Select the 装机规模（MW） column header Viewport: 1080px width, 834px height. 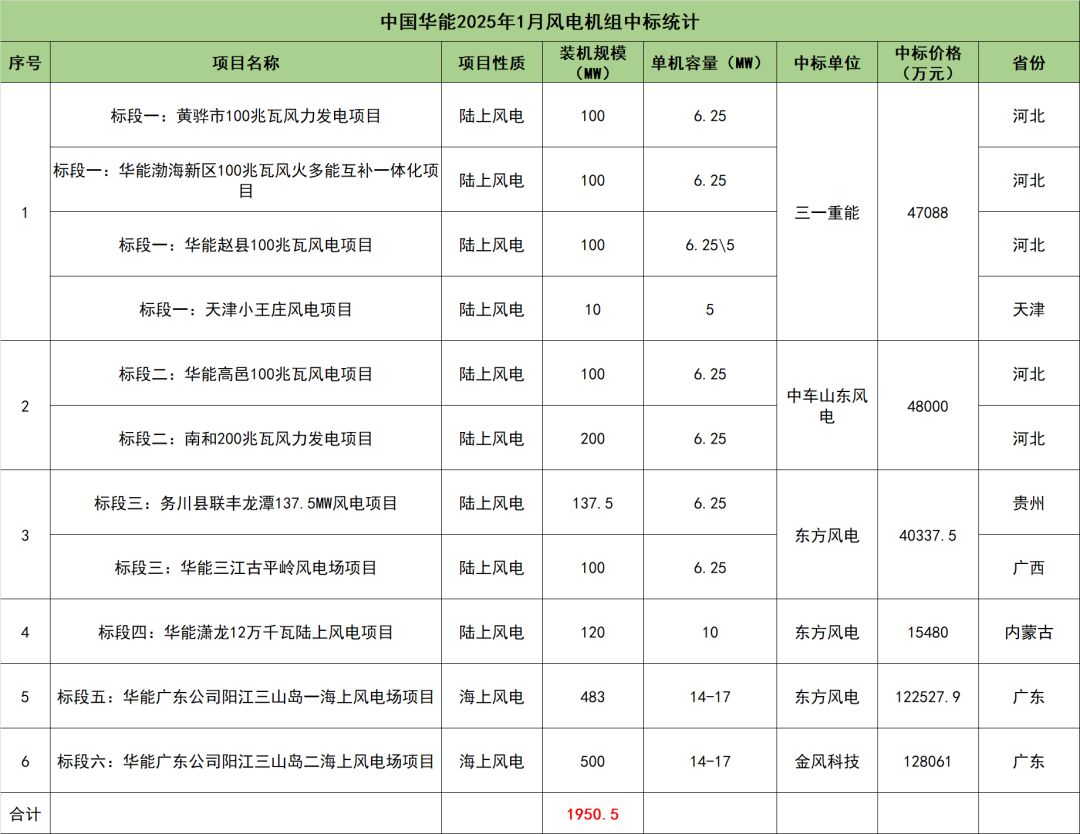593,63
